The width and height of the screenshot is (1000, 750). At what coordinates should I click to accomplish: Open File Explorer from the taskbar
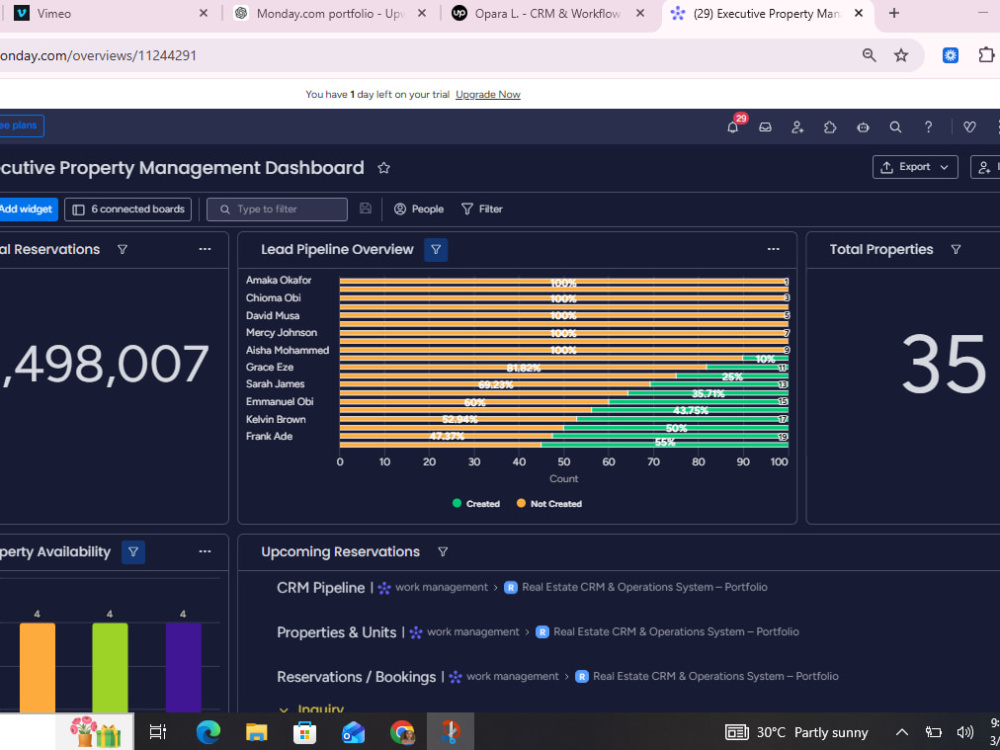[256, 732]
